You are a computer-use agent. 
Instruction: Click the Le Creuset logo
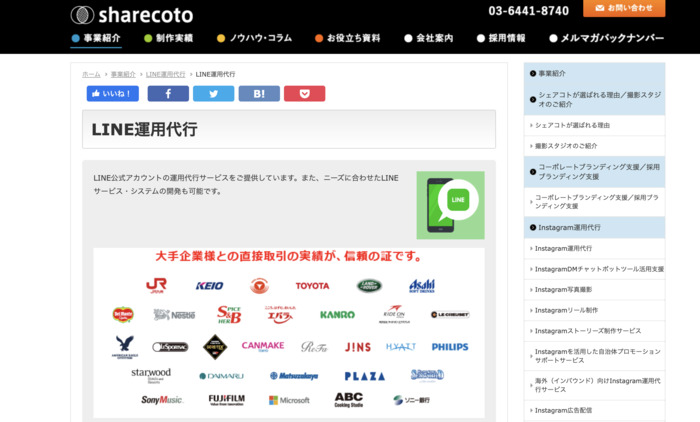click(450, 315)
